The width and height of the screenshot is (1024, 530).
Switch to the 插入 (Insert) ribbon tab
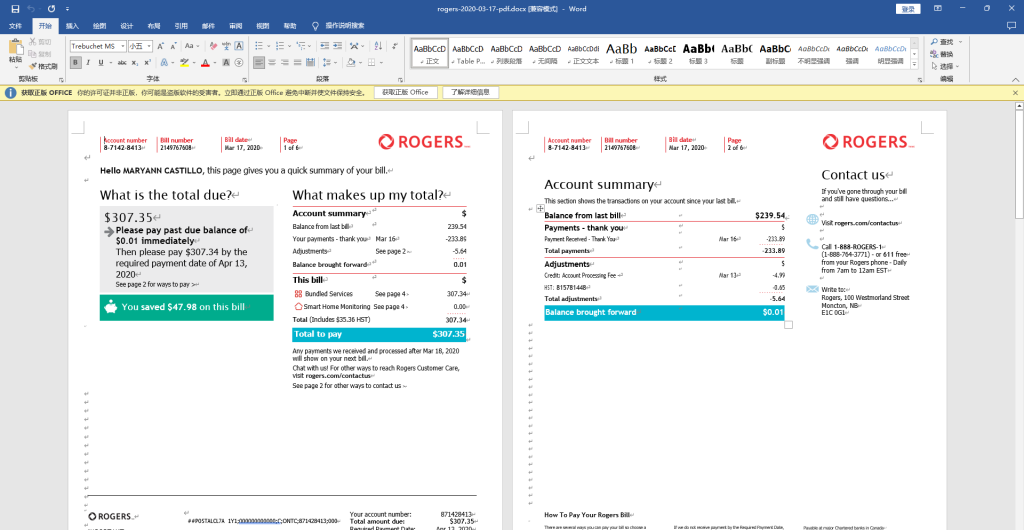pos(72,25)
